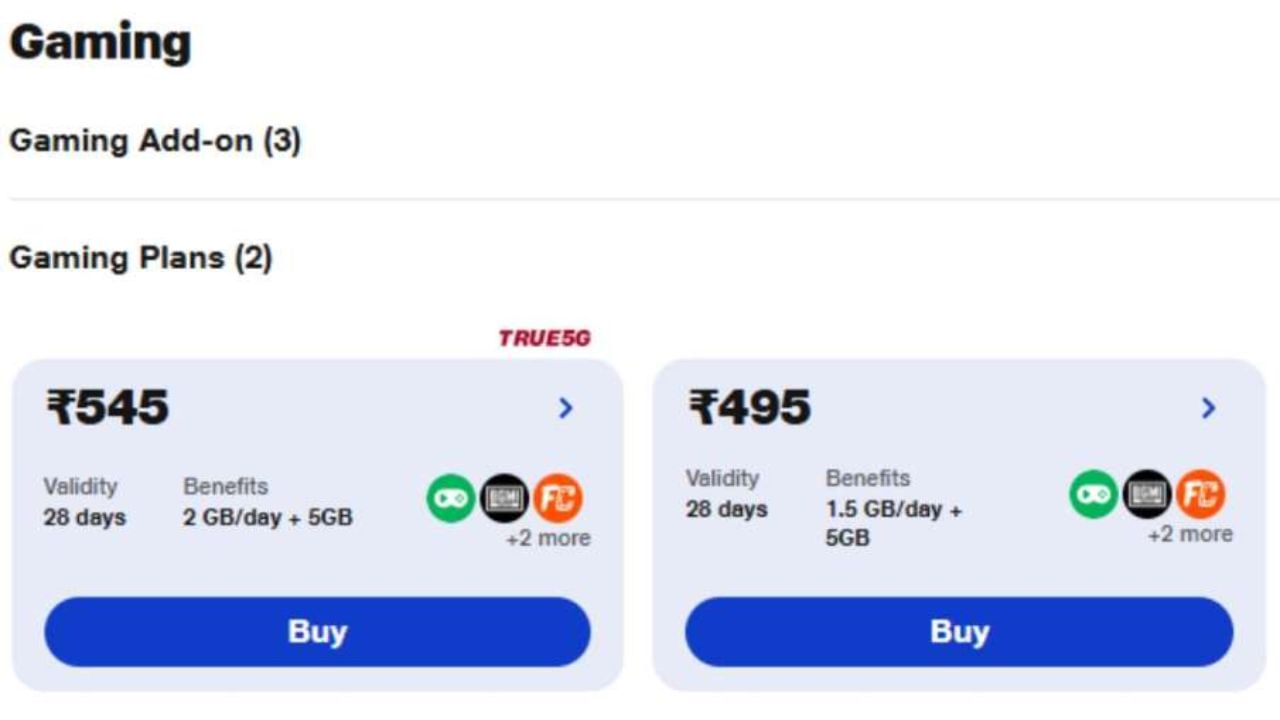This screenshot has height=720, width=1280.
Task: Buy the ₹495 gaming plan
Action: pos(959,631)
